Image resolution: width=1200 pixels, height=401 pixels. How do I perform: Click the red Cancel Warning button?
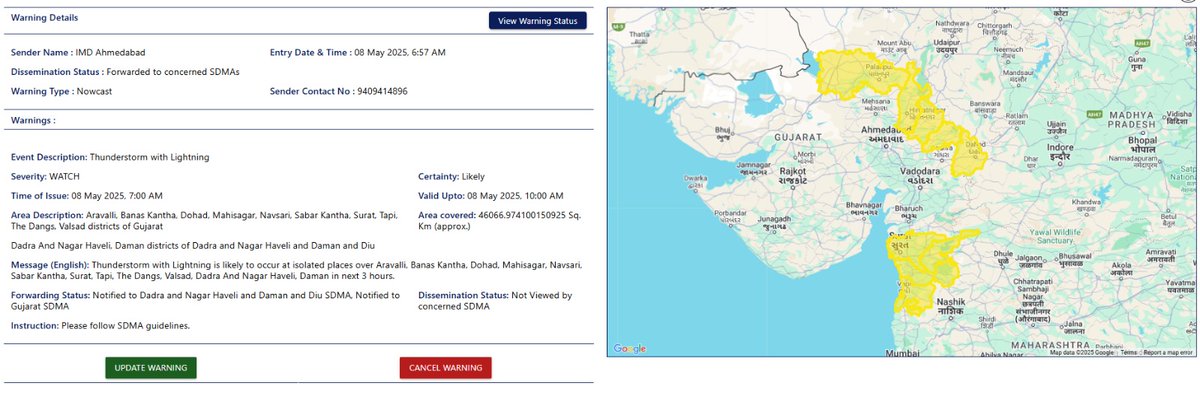click(445, 368)
